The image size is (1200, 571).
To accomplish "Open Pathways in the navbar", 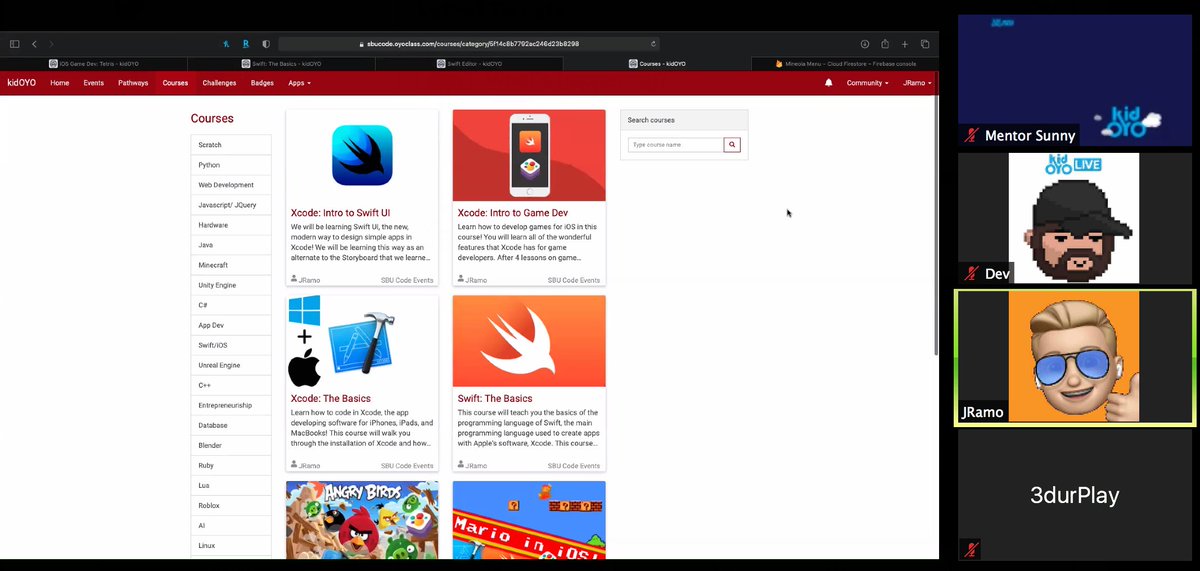I will [133, 83].
